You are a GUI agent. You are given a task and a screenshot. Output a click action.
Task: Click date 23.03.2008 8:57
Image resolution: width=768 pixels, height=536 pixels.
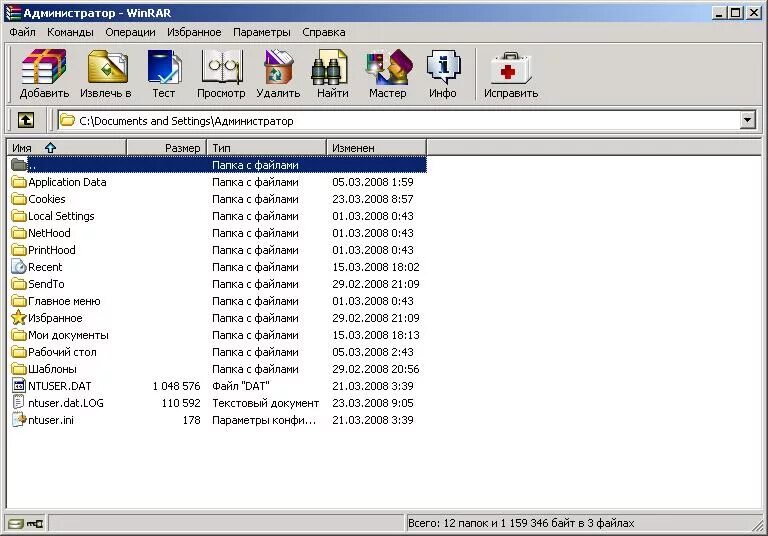373,199
